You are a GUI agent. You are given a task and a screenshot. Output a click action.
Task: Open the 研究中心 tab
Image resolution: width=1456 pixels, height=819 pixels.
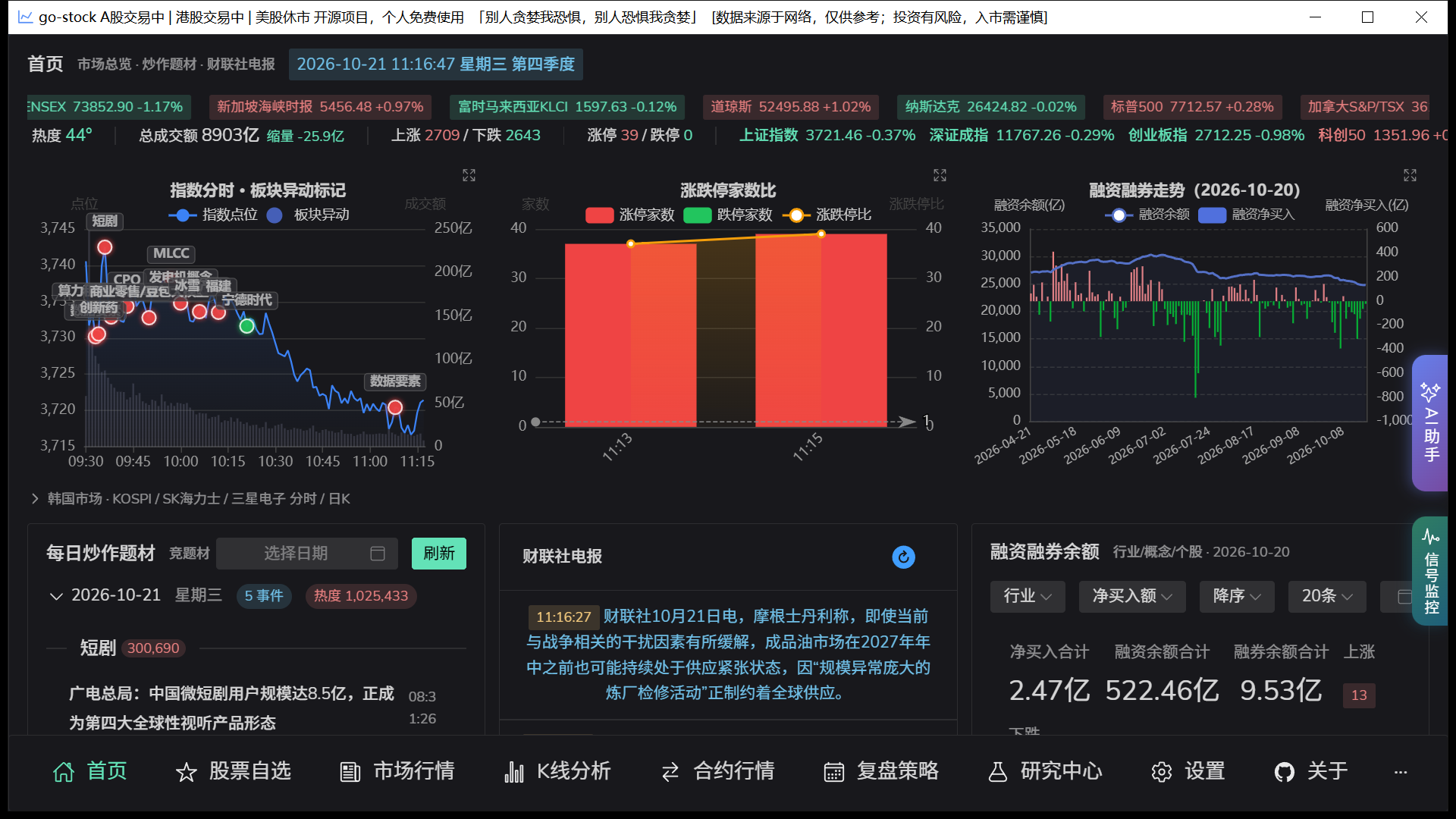click(x=1045, y=771)
